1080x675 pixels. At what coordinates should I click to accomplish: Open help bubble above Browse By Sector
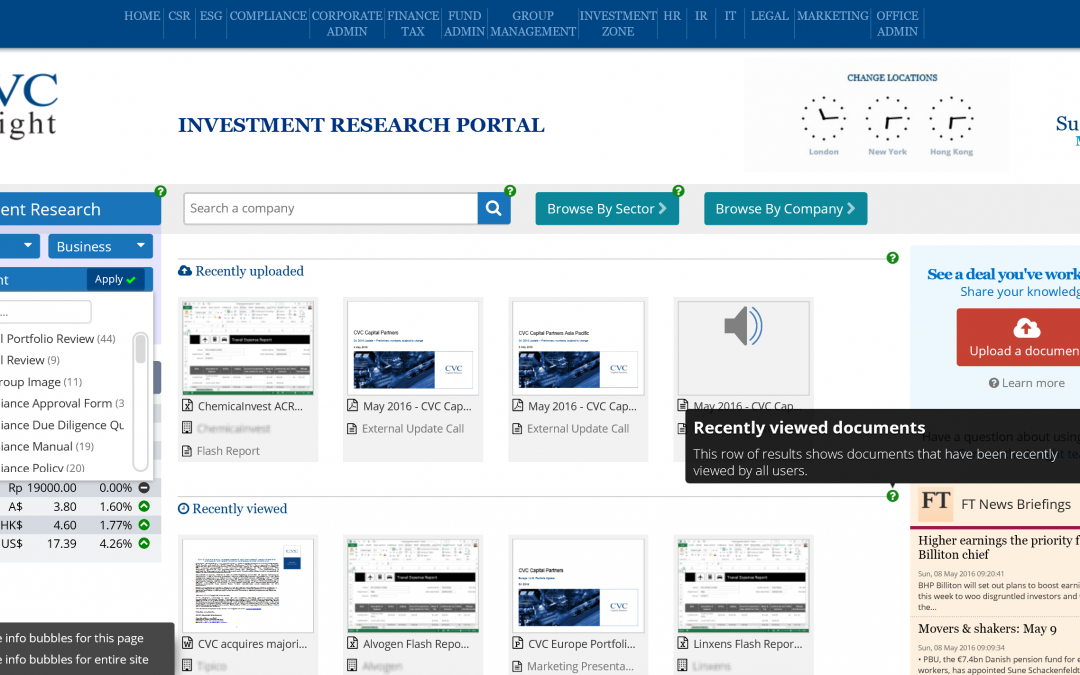click(678, 191)
